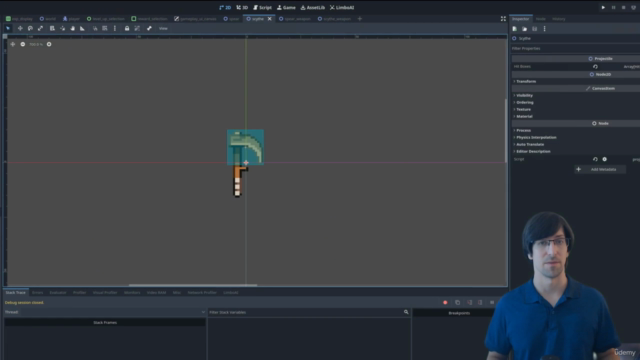
Task: Click the list-select nodes tool icon
Action: click(x=52, y=28)
